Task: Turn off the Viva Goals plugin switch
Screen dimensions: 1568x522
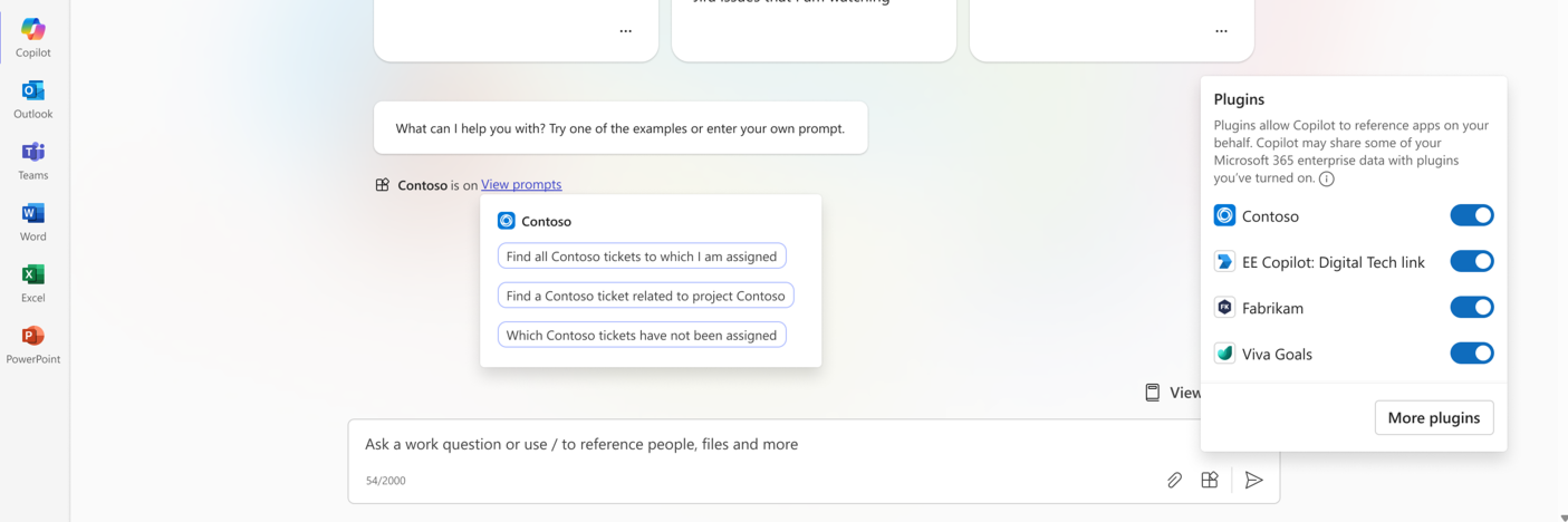Action: tap(1471, 354)
